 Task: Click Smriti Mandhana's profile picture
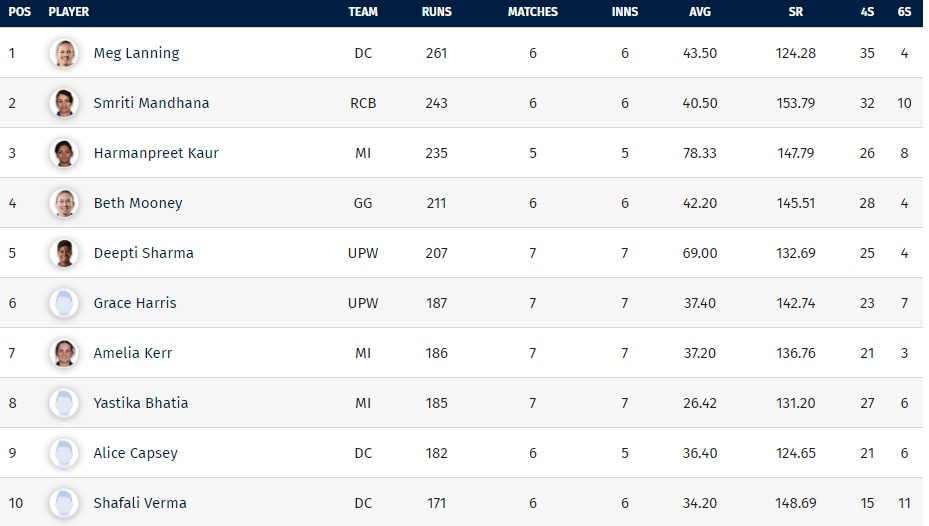pyautogui.click(x=64, y=103)
